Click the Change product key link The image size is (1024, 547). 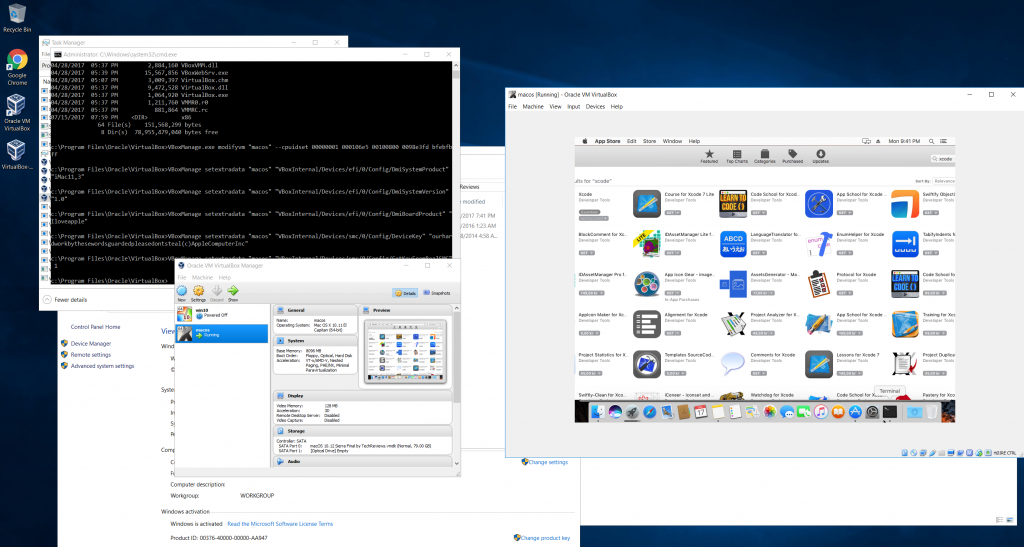[x=544, y=538]
